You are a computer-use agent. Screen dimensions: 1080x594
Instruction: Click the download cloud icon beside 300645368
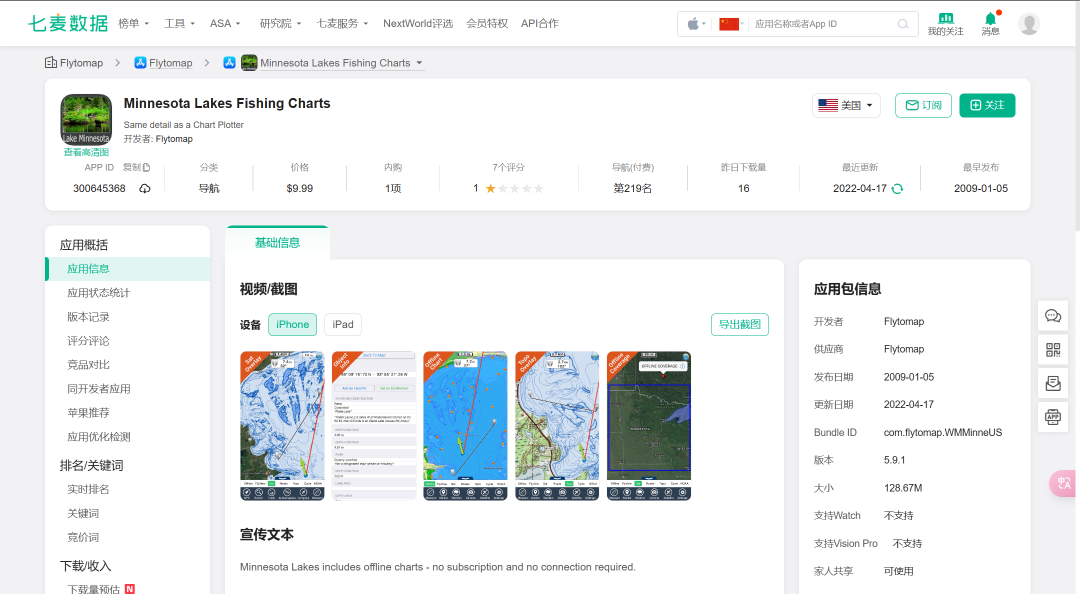pyautogui.click(x=145, y=188)
